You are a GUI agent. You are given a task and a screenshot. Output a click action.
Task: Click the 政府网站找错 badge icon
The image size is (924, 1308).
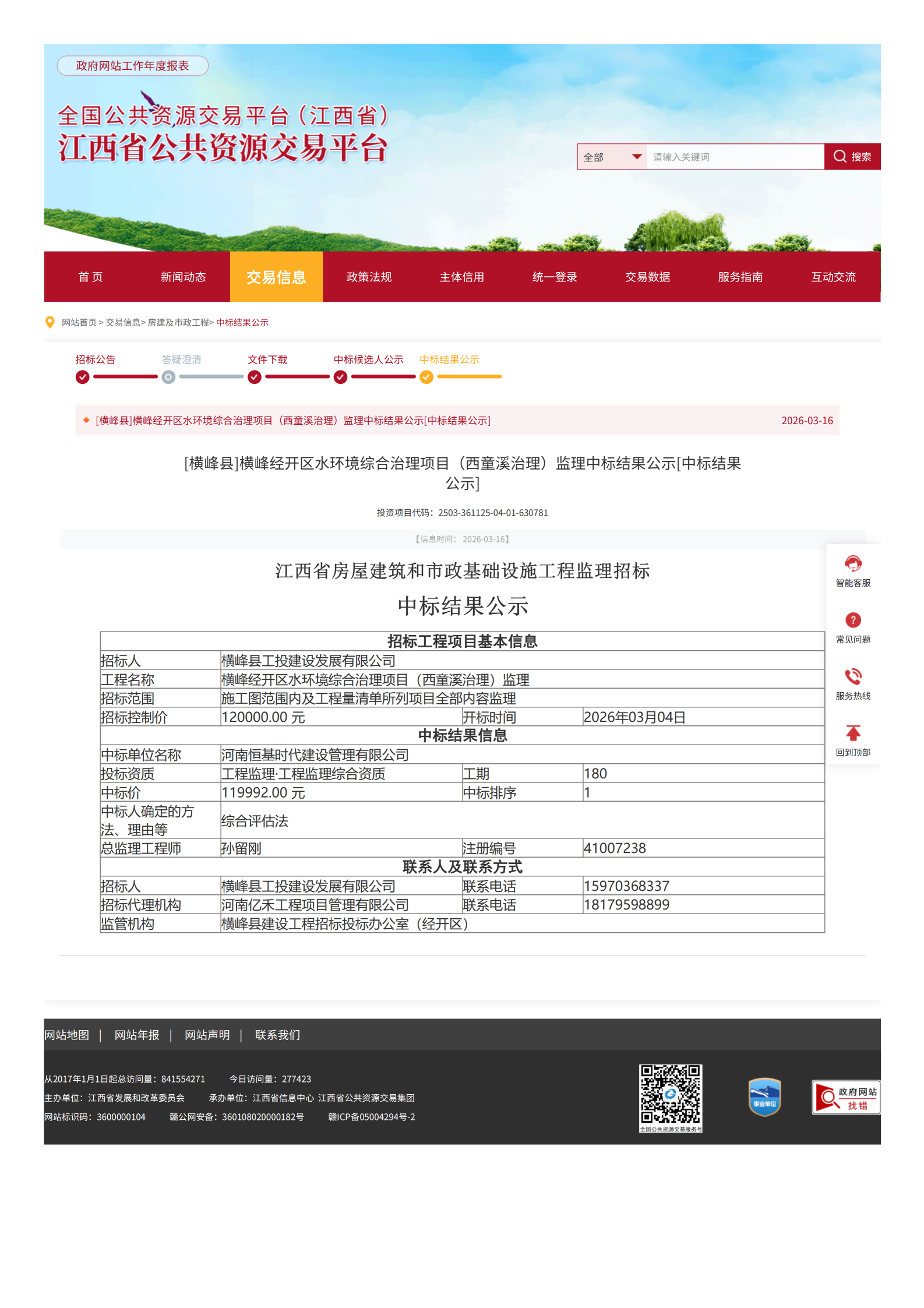pos(845,1098)
